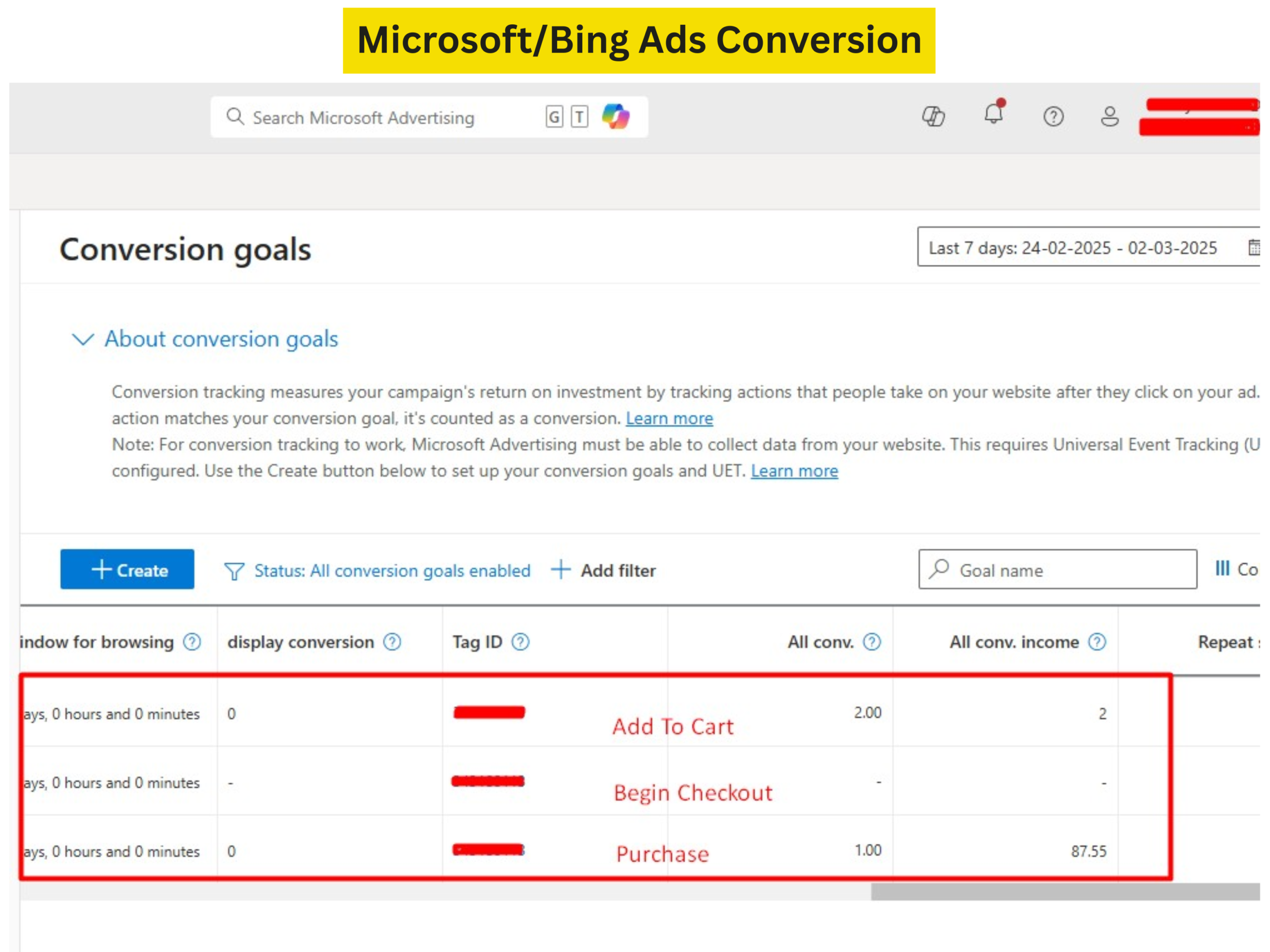Open the Status: All conversion goals enabled filter
The width and height of the screenshot is (1270, 952).
click(x=391, y=570)
